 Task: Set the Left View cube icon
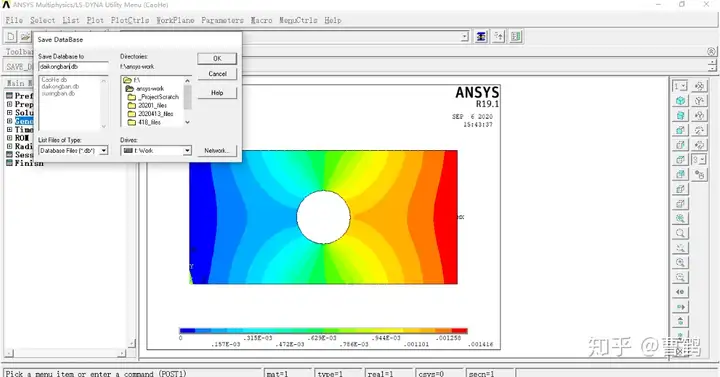click(x=681, y=189)
